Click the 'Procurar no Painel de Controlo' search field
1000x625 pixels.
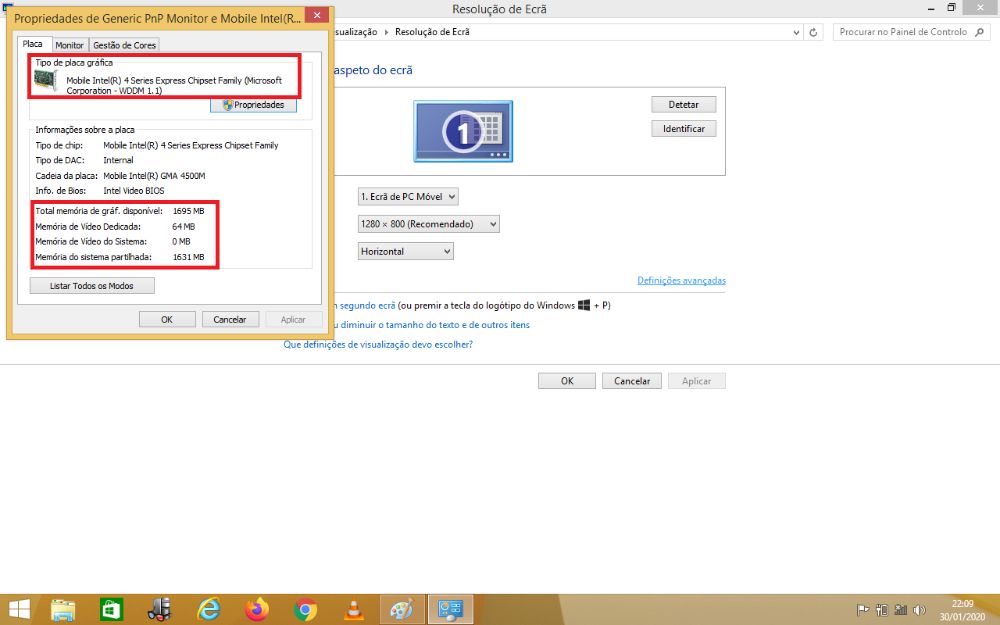click(910, 32)
